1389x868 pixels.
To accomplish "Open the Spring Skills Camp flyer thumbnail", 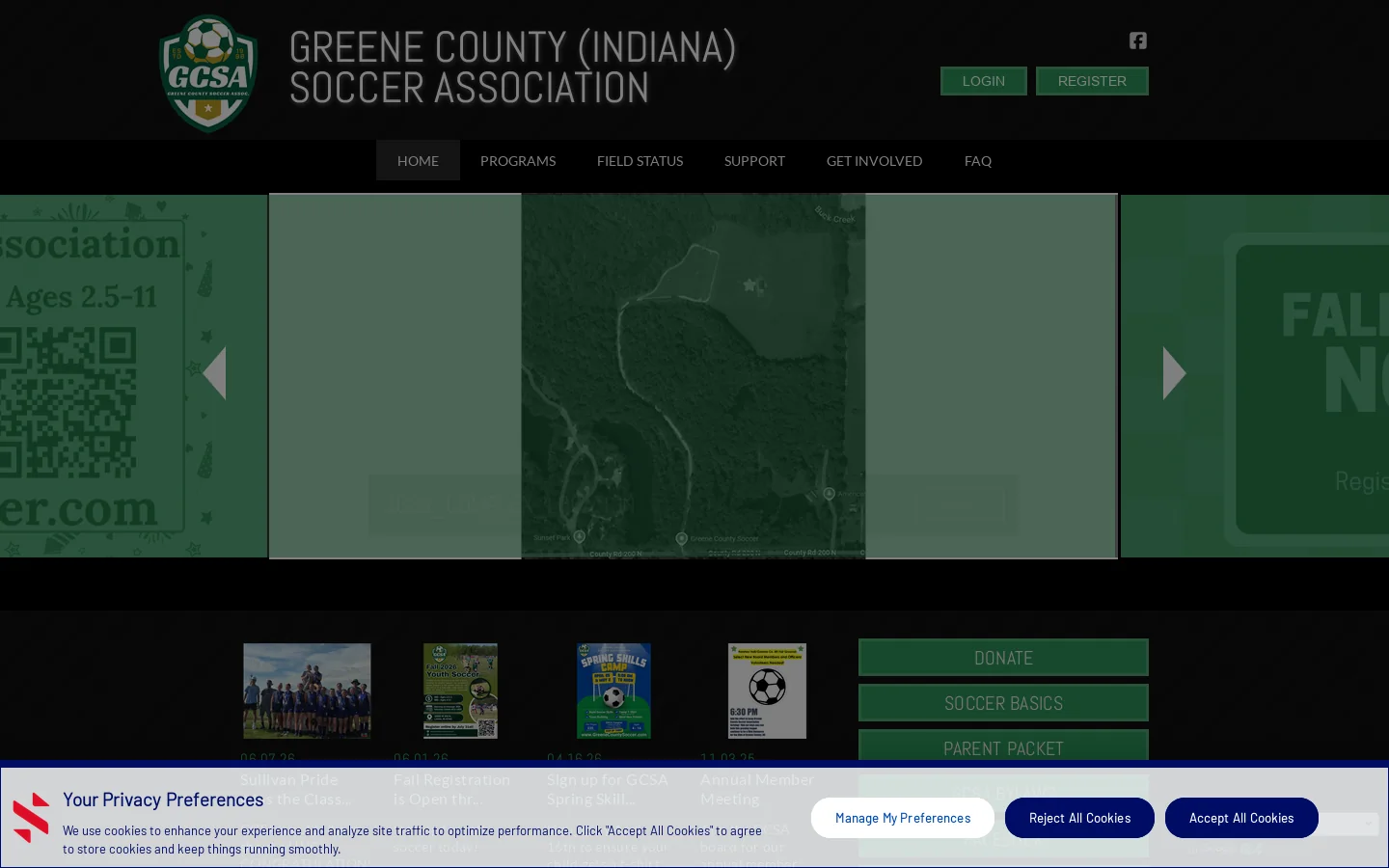I will [613, 691].
